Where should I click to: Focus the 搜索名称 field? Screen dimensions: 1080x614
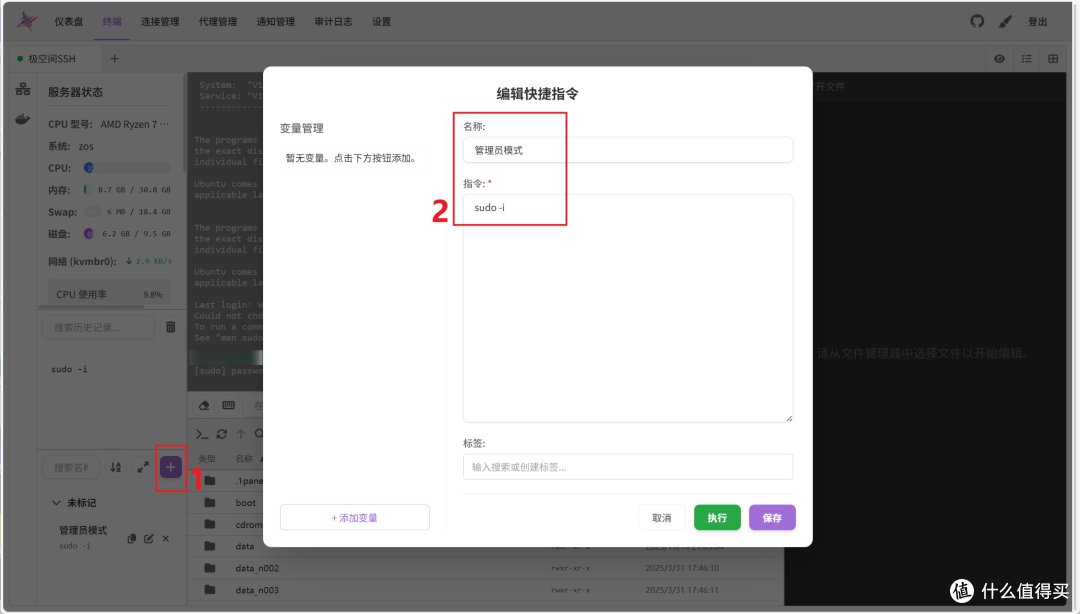(x=72, y=467)
